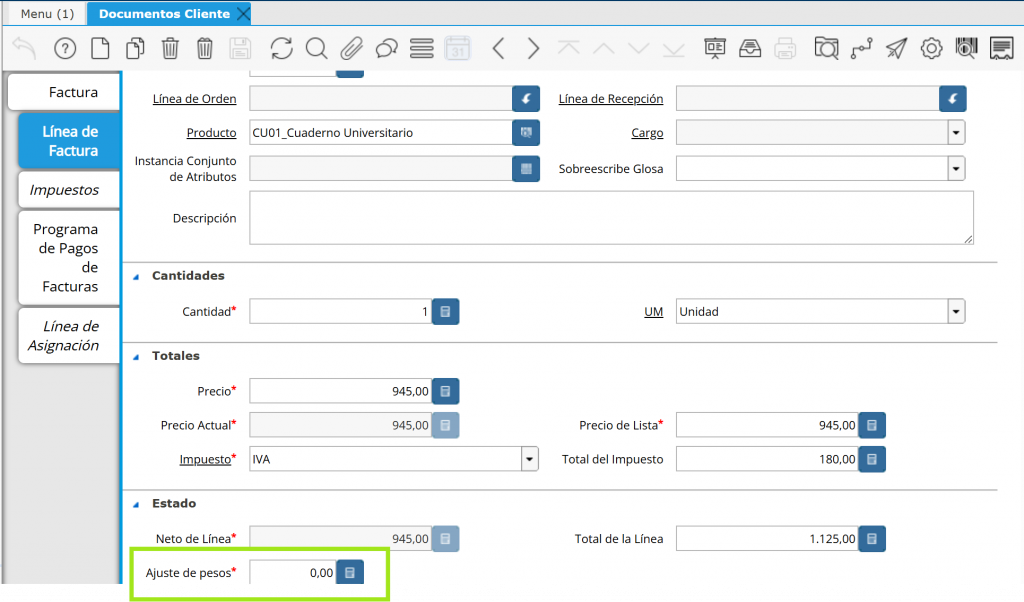This screenshot has height=602, width=1024.
Task: Click the Cargo label link
Action: [647, 133]
